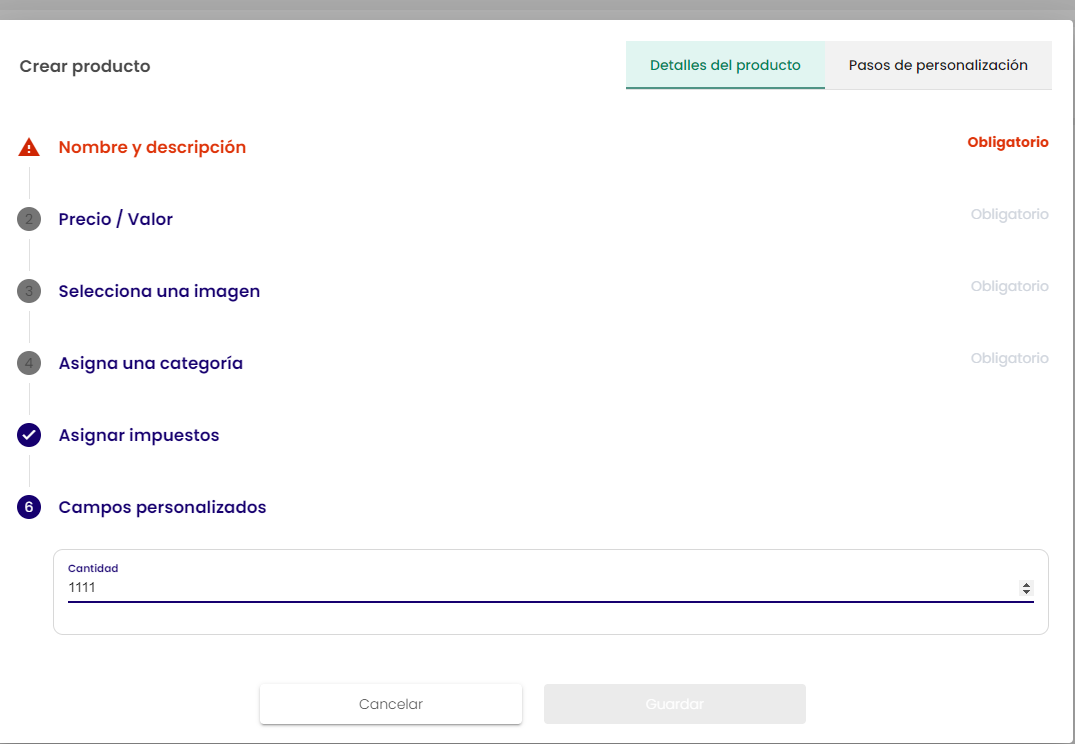Click the checkmark icon beside Asignar impuestos
Viewport: 1075px width, 744px height.
[x=29, y=435]
